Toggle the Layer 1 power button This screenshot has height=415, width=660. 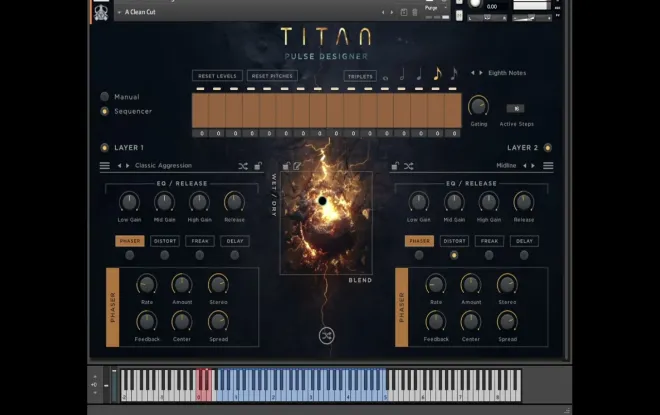click(x=104, y=148)
